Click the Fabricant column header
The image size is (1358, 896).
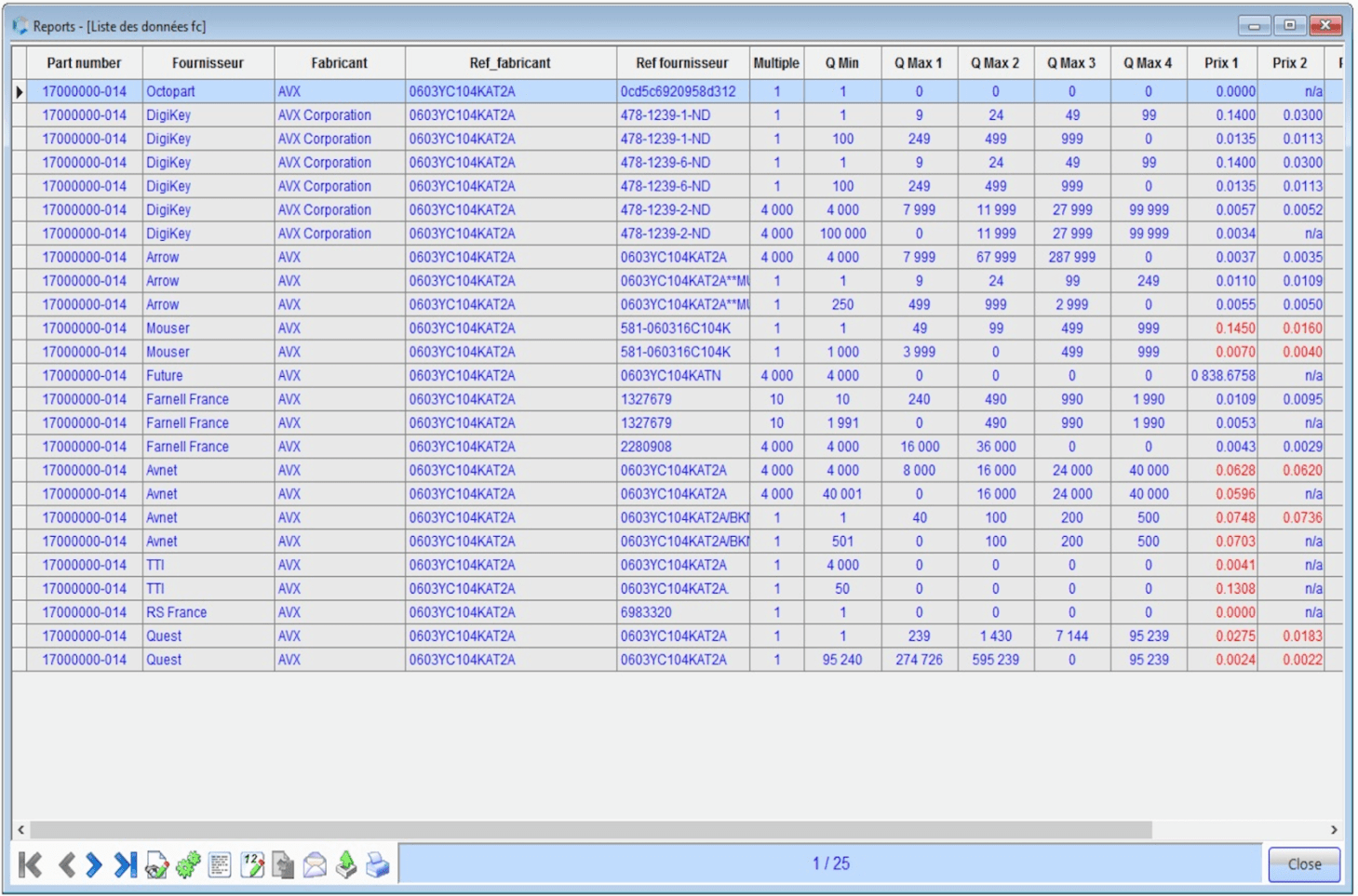click(x=339, y=63)
